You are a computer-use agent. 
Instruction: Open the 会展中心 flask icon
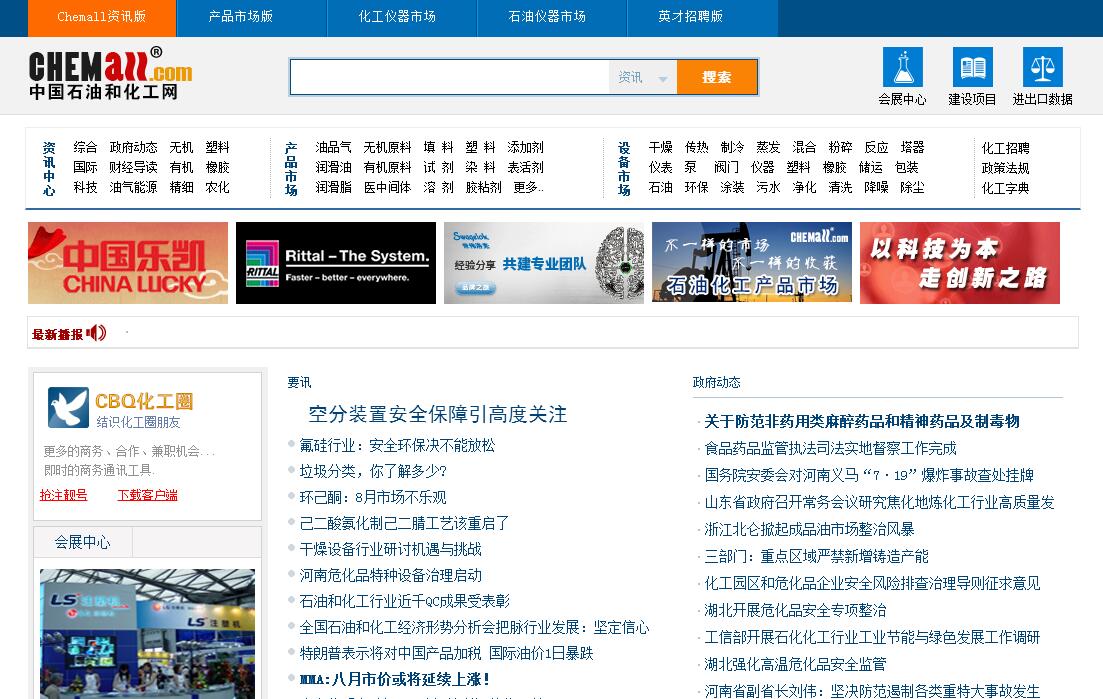(x=902, y=68)
